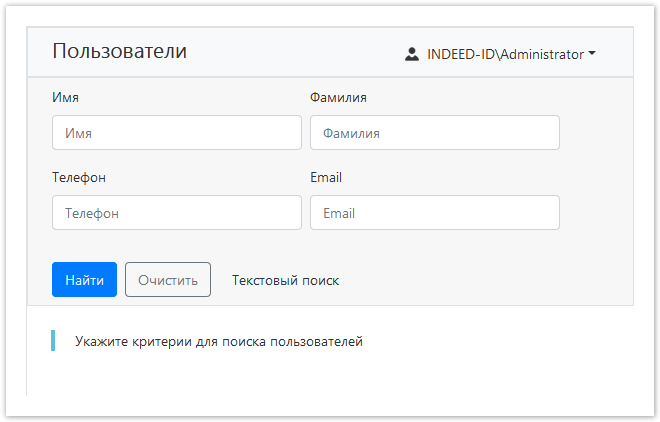Click the blue accent bar beside hint
Viewport: 660px width, 422px height.
(53, 341)
